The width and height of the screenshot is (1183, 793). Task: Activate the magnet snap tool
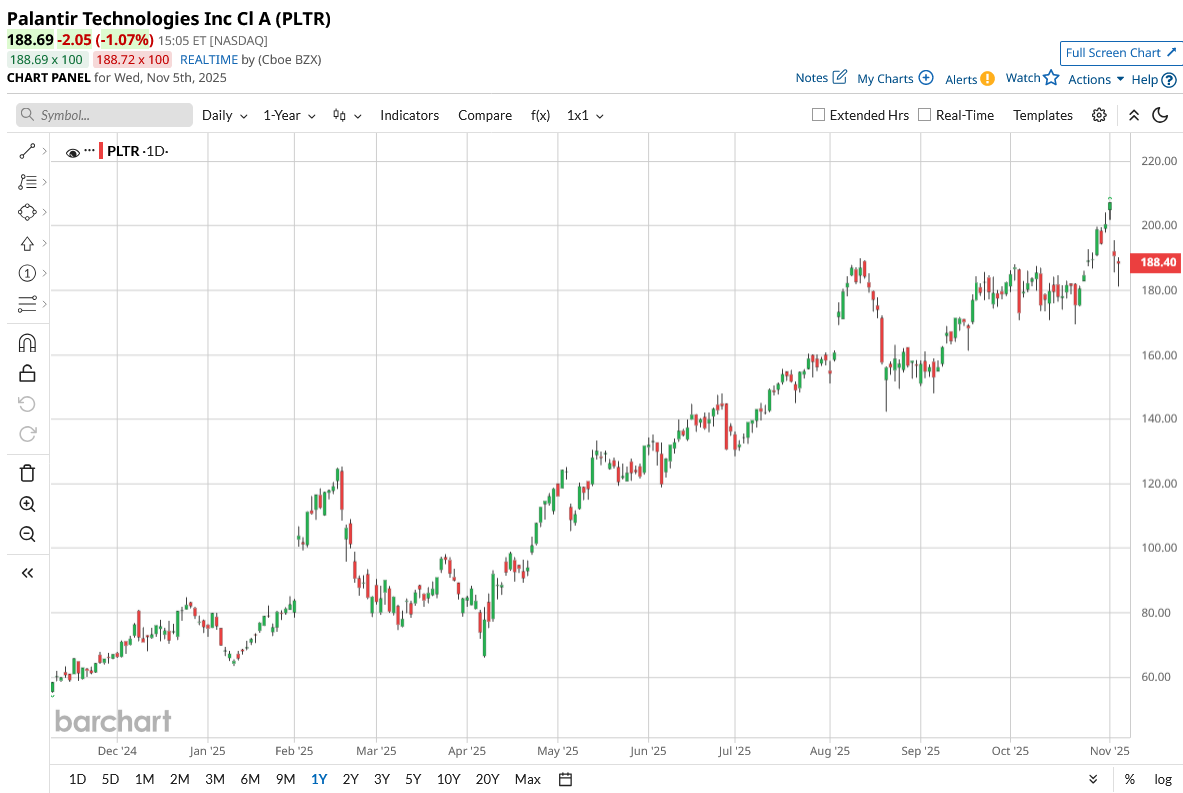[x=27, y=343]
